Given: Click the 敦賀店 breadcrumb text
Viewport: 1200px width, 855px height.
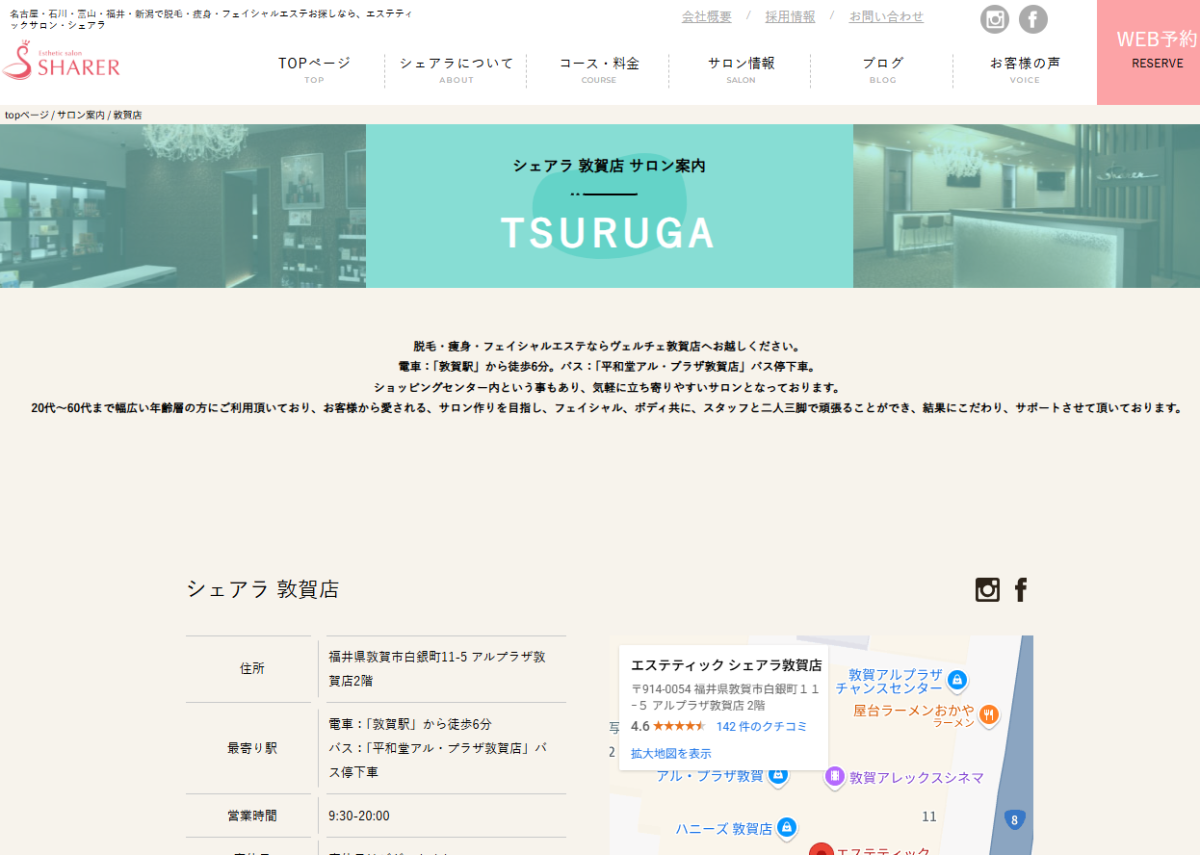Looking at the screenshot, I should click(x=127, y=115).
